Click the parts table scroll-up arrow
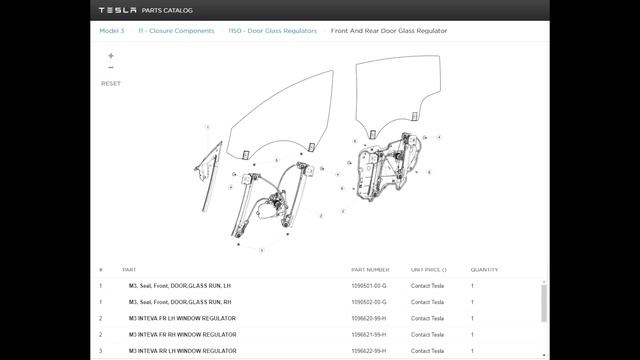This screenshot has width=640, height=360. (x=544, y=282)
